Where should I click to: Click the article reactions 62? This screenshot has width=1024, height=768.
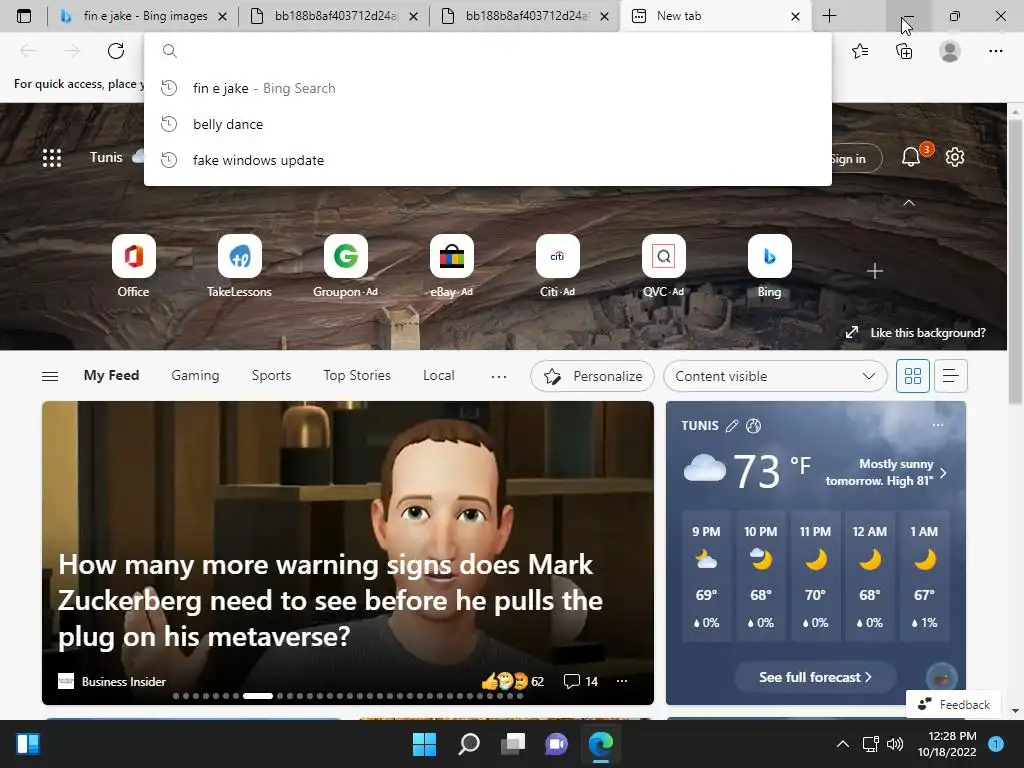click(513, 681)
